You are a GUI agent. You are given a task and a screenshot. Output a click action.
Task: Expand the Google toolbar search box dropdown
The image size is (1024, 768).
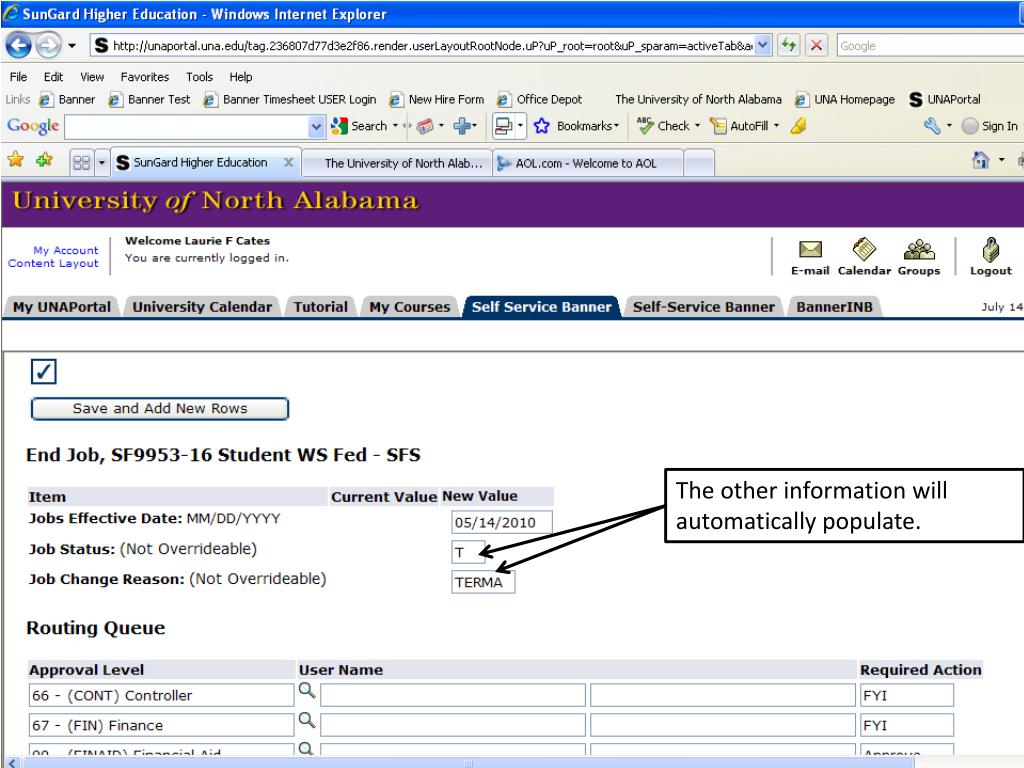[x=316, y=126]
